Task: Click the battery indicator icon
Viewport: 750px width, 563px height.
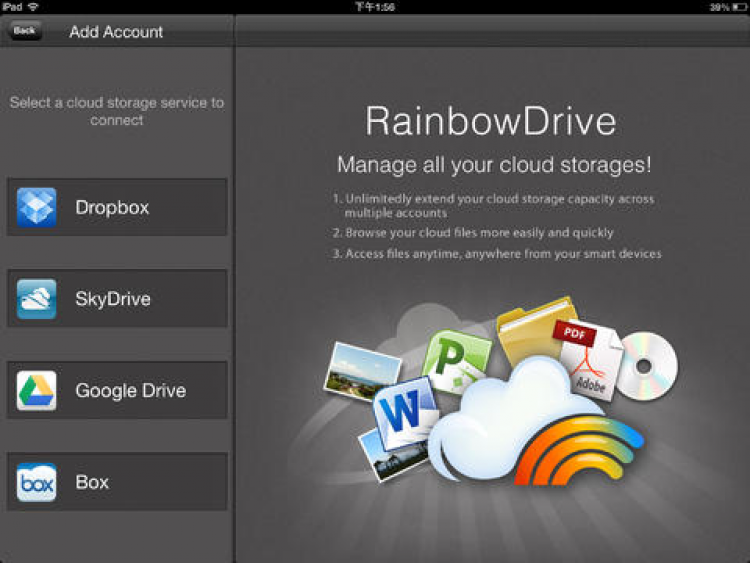Action: pyautogui.click(x=739, y=7)
